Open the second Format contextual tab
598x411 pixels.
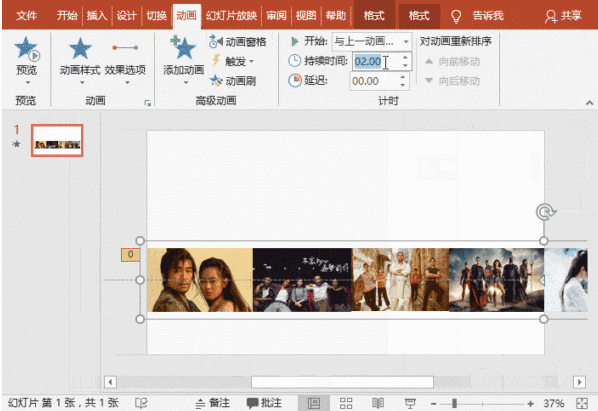(419, 16)
